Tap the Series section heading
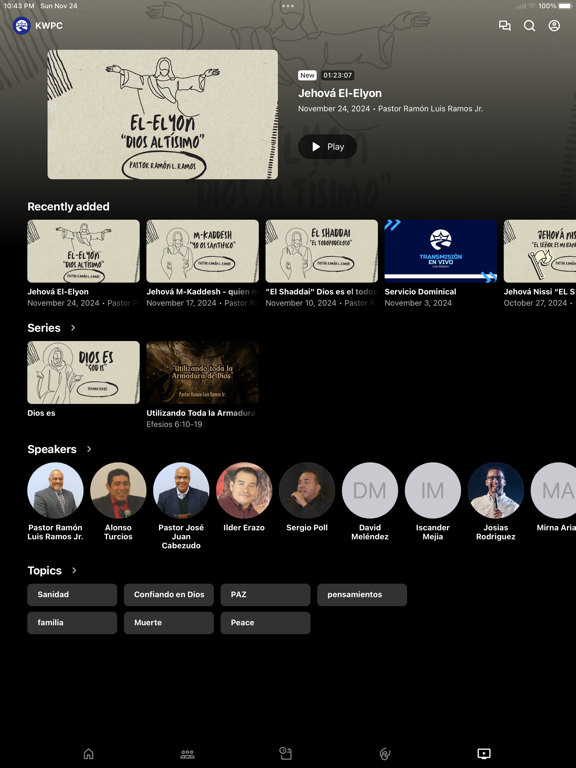 point(44,328)
